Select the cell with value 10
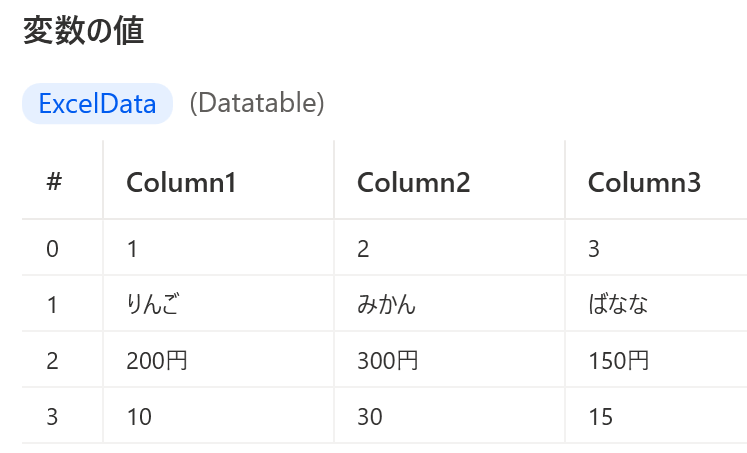 [x=219, y=416]
